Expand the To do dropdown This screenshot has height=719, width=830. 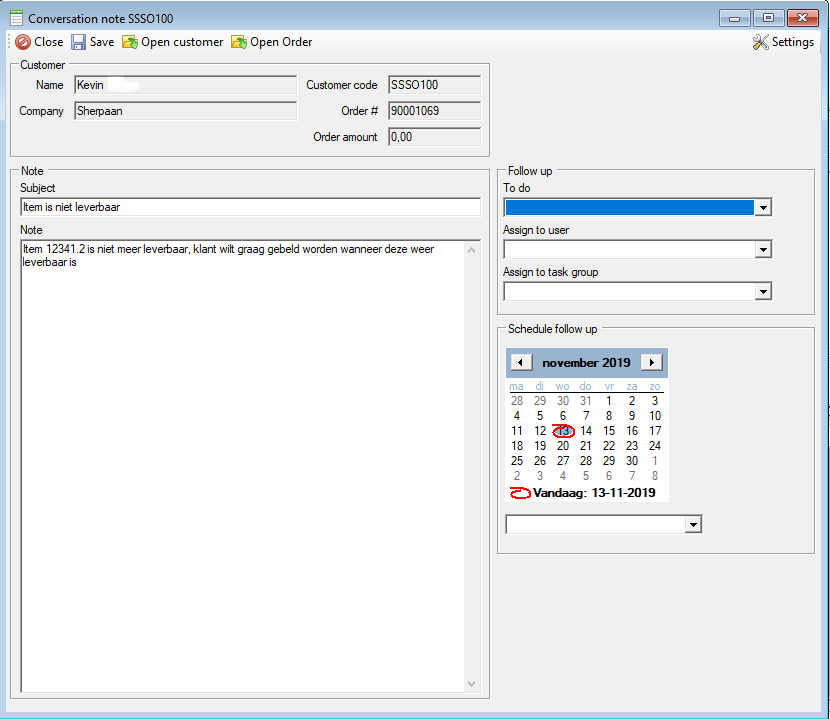[763, 208]
